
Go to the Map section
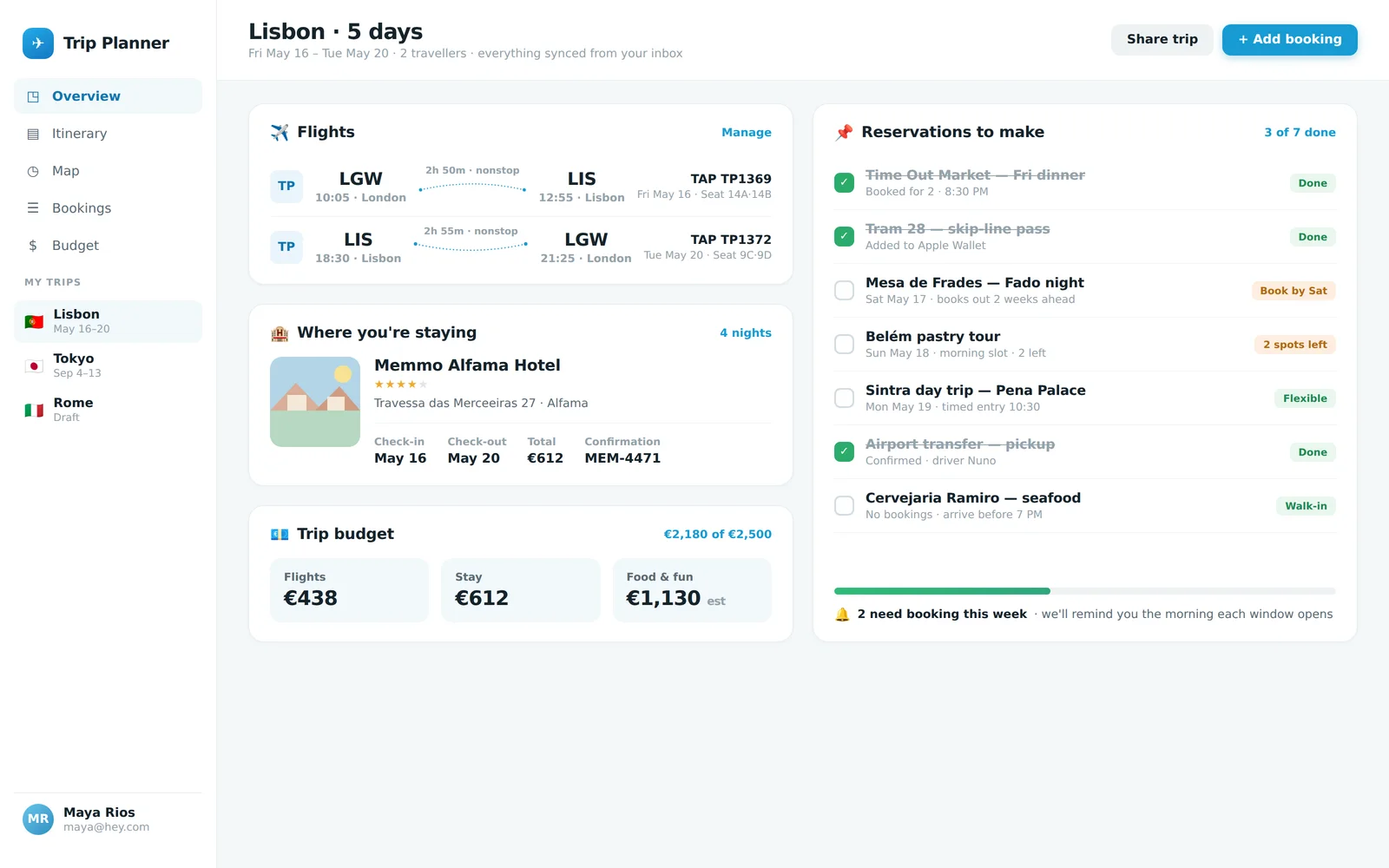pos(108,171)
